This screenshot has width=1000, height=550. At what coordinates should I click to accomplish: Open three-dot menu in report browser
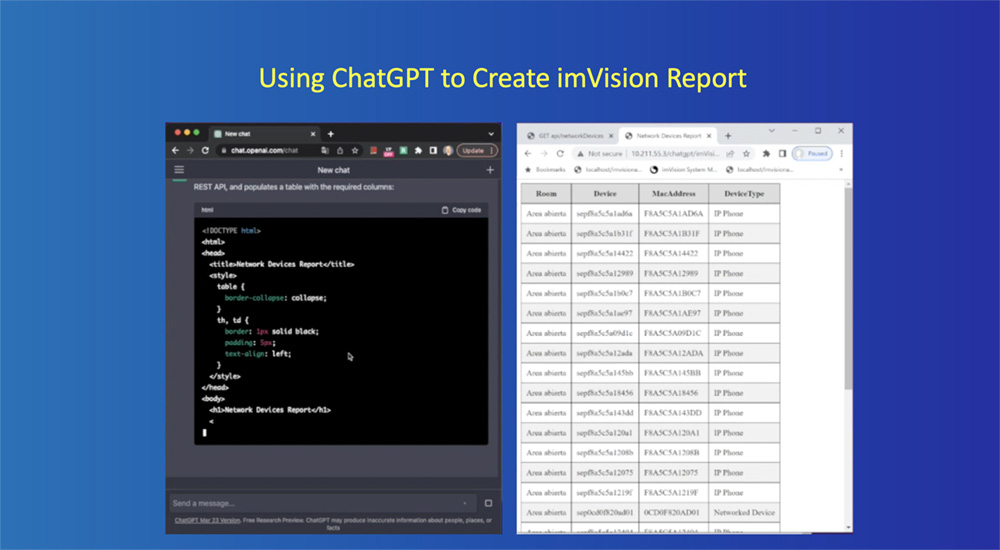tap(841, 154)
